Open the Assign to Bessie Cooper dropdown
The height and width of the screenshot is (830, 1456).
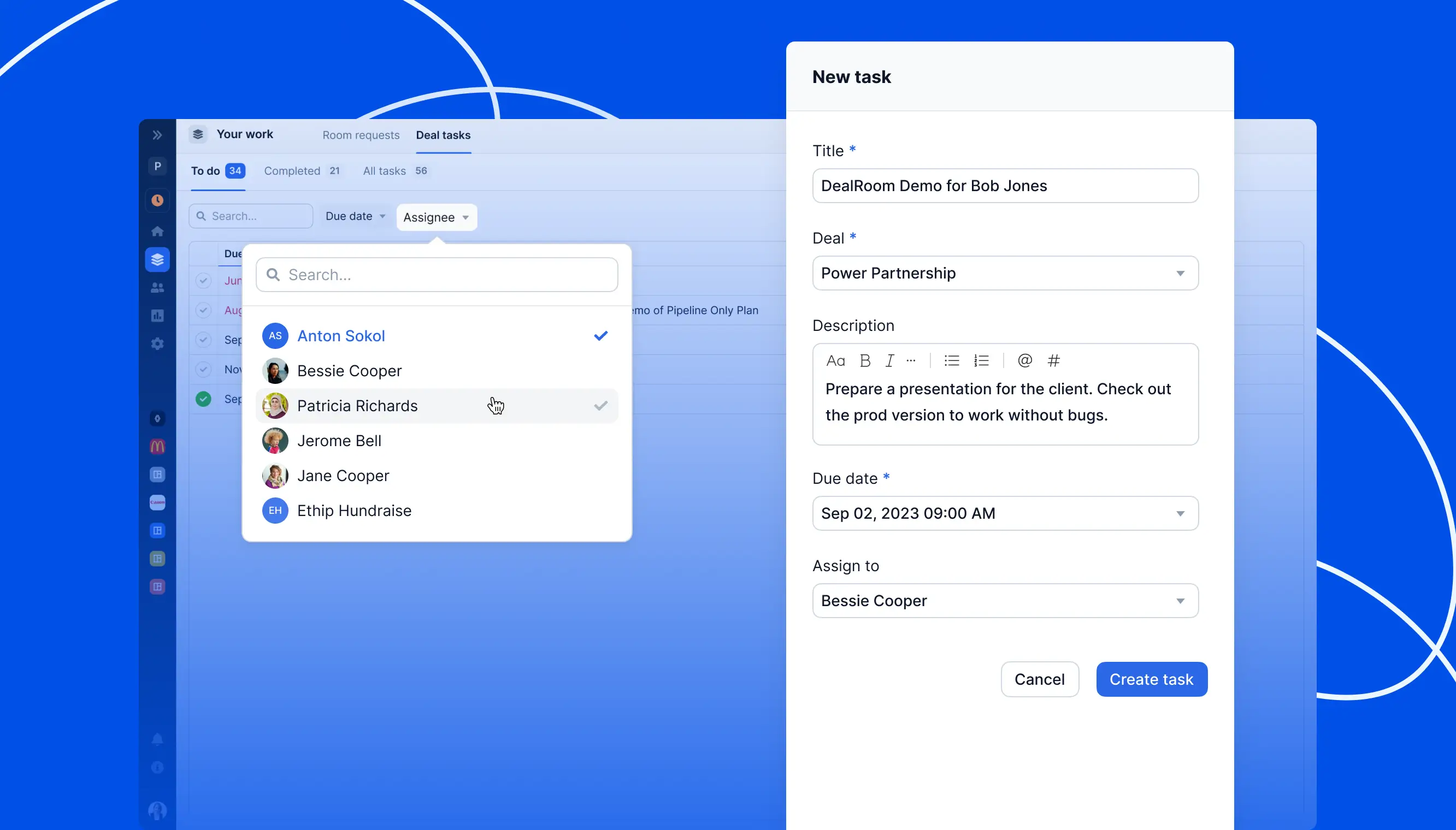pos(1005,600)
